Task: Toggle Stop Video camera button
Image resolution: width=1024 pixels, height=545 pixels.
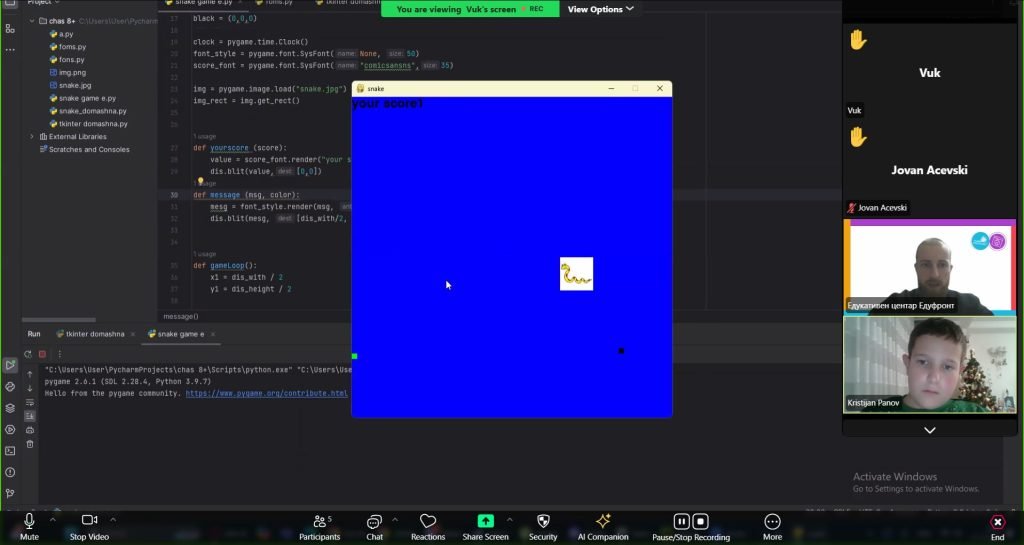Action: pos(90,526)
